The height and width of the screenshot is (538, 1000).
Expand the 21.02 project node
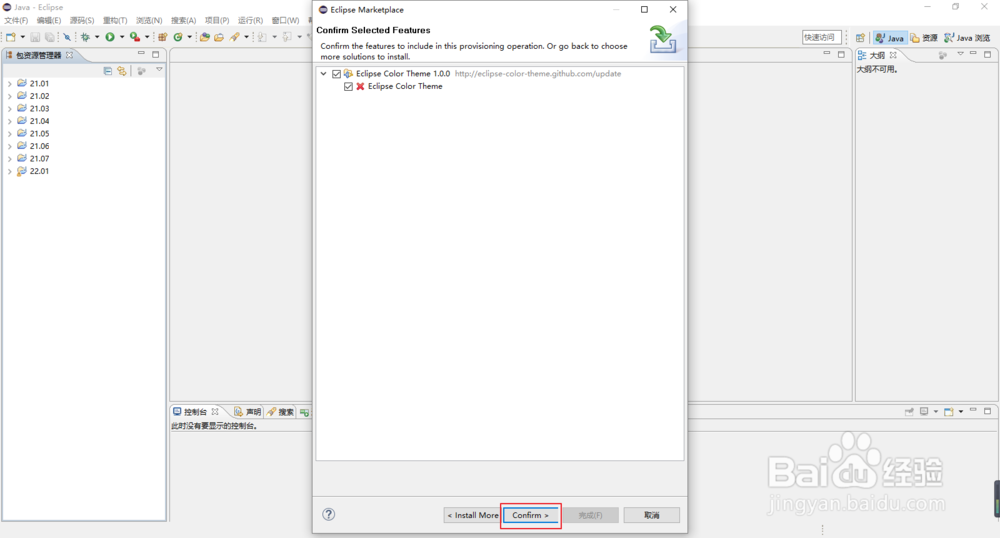point(10,96)
